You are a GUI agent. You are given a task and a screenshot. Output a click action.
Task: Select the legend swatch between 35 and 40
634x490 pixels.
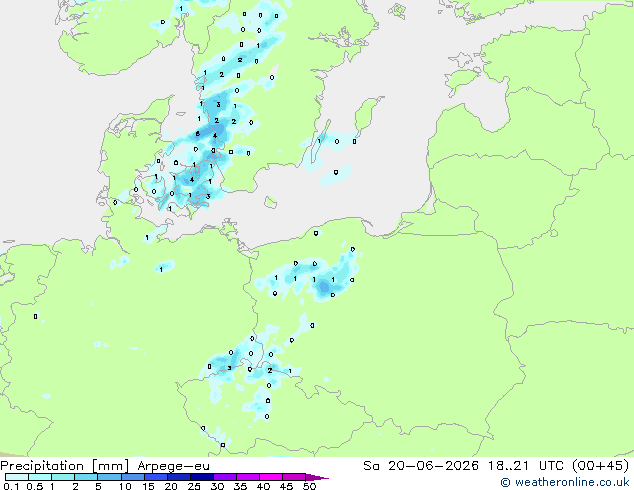[248, 477]
